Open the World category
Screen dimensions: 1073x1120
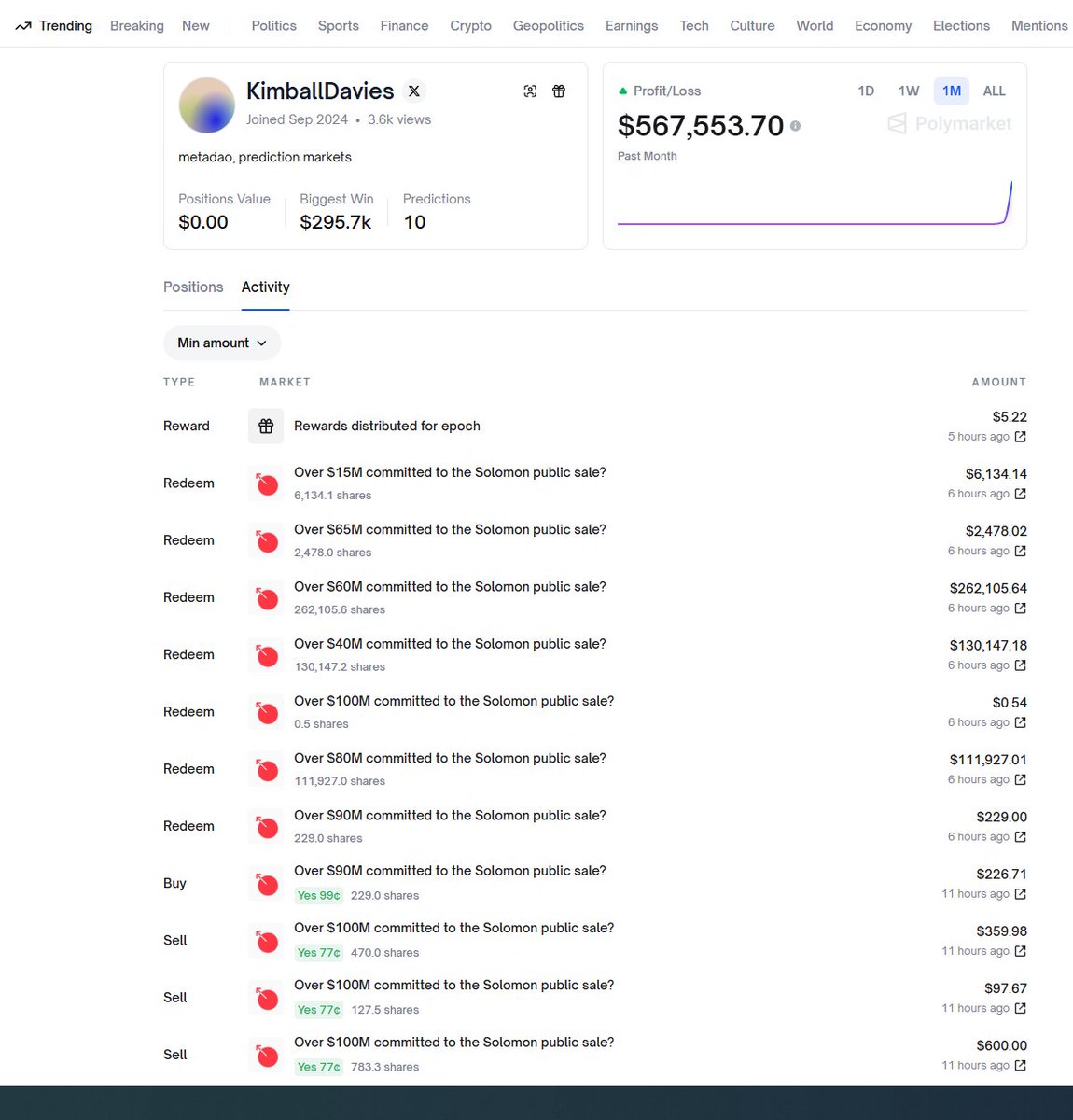point(815,26)
